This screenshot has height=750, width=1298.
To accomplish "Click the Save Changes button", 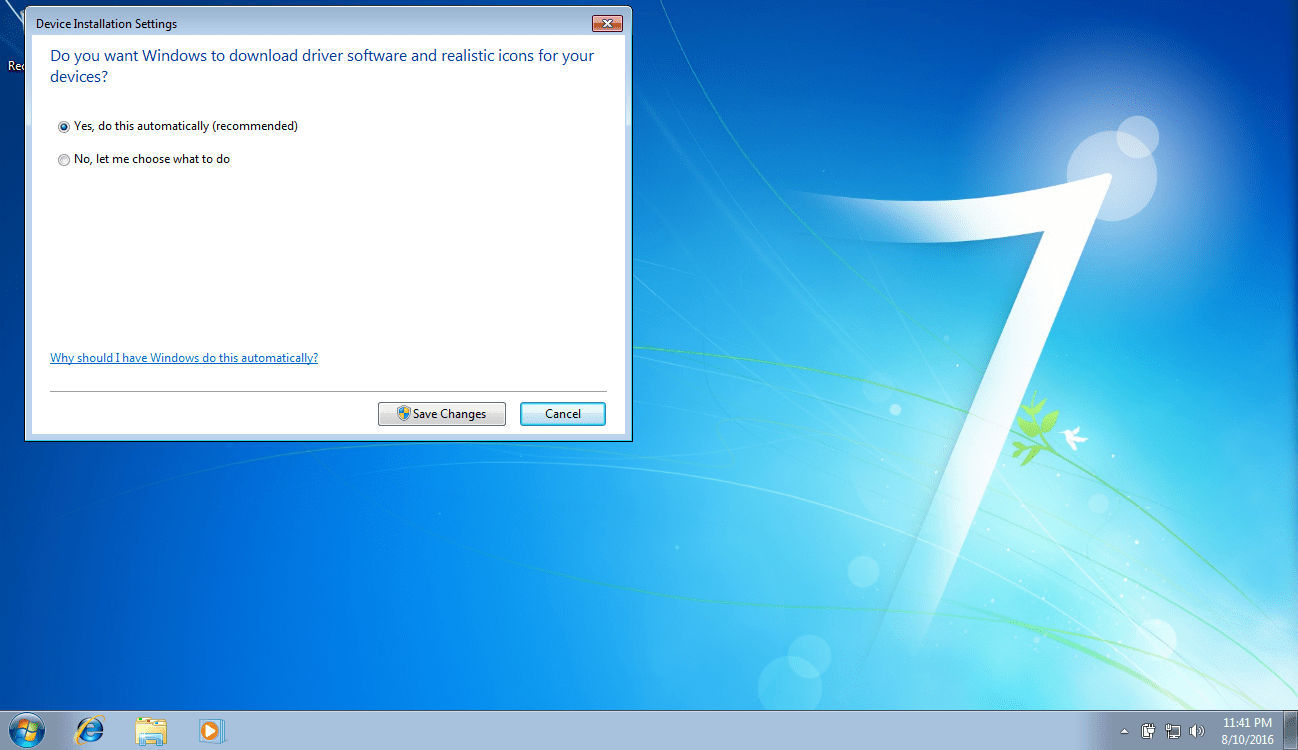I will click(x=442, y=414).
